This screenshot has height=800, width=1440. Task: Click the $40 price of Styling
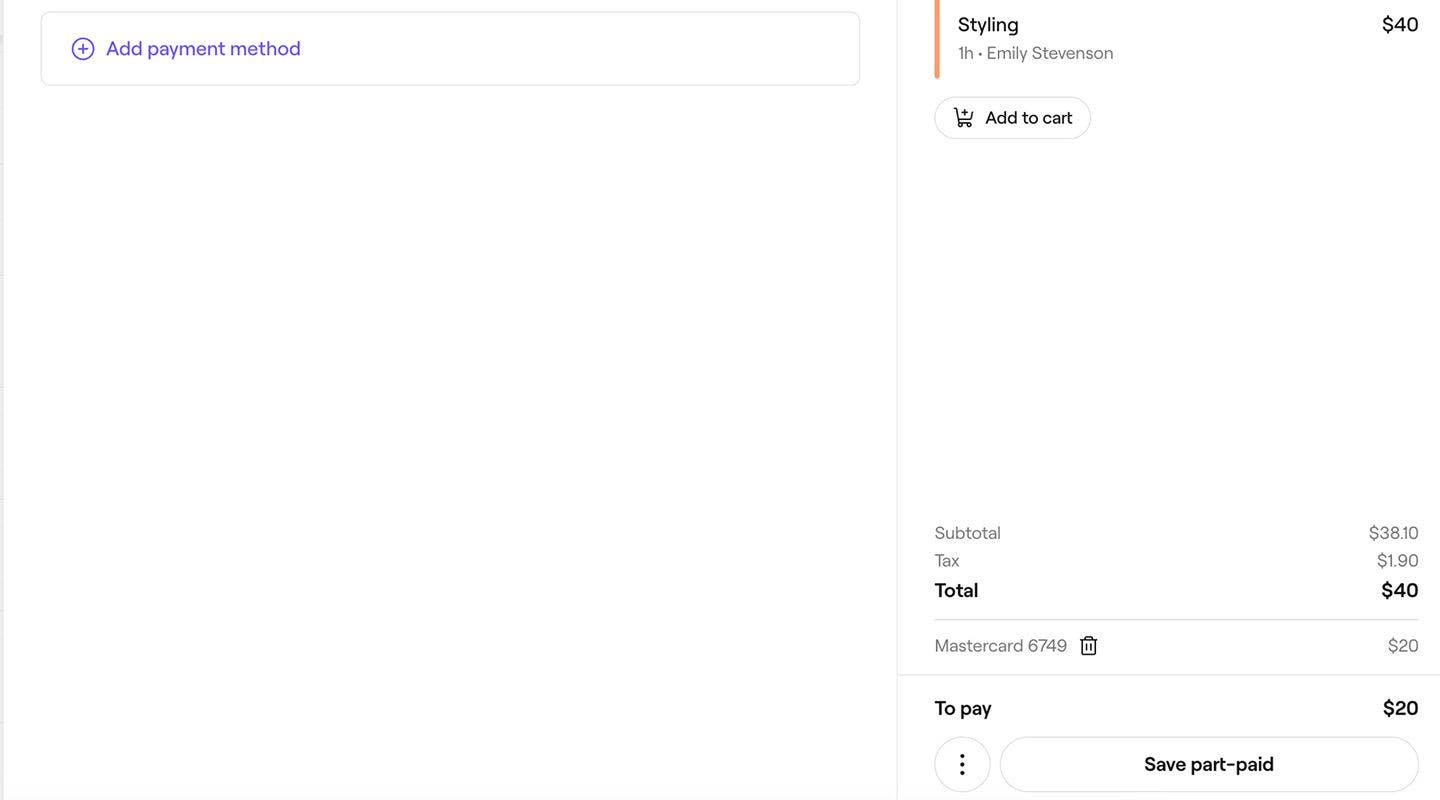coord(1400,23)
